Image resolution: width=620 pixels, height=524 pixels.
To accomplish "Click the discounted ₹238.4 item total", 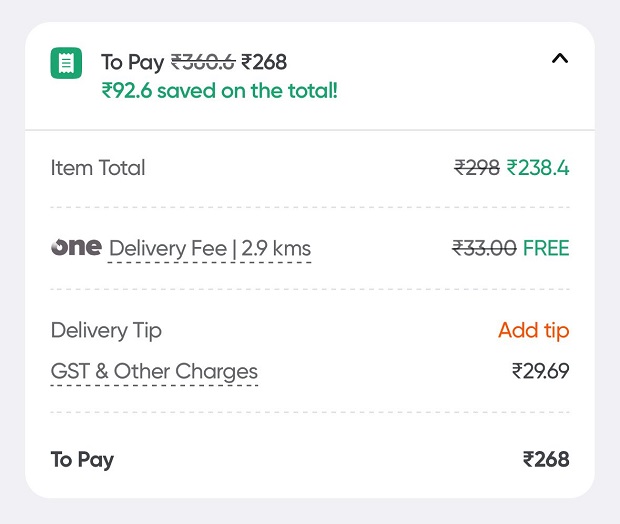I will tap(538, 168).
